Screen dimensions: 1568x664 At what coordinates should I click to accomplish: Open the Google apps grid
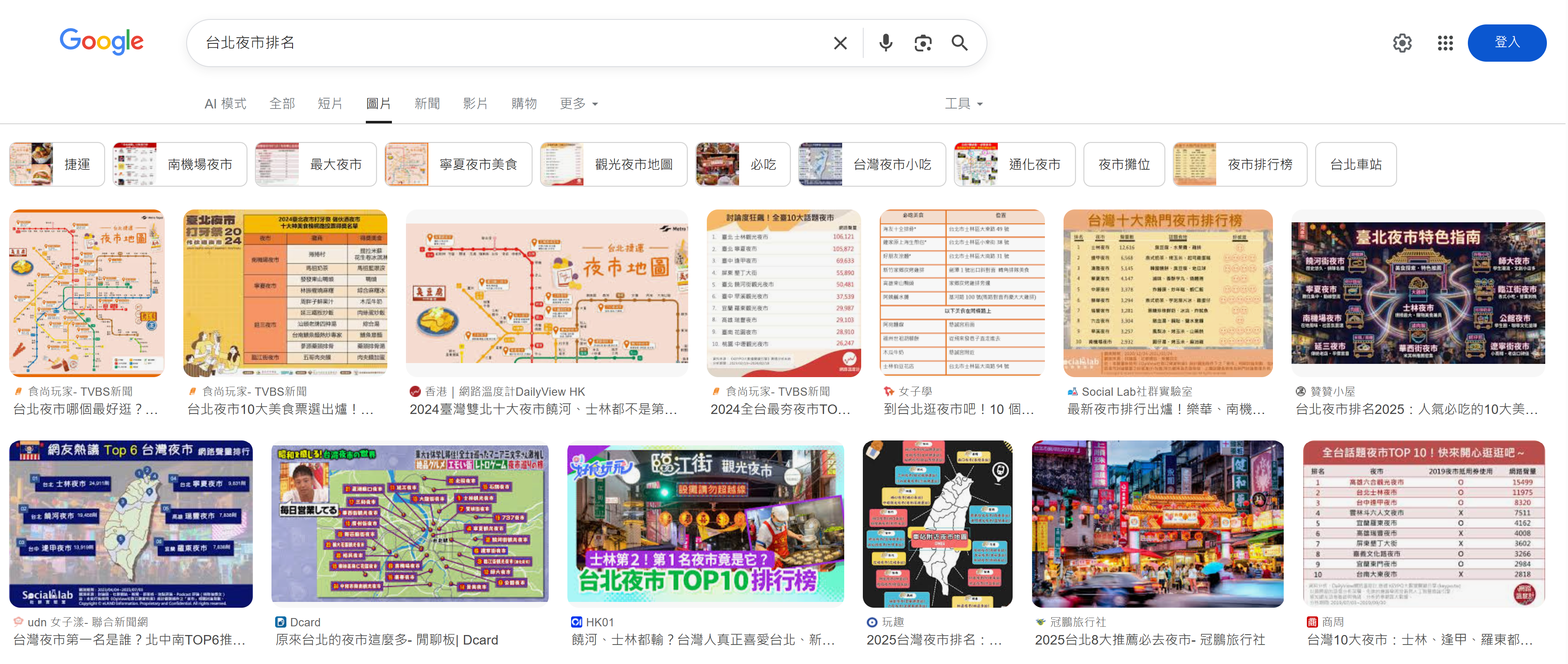[1445, 43]
